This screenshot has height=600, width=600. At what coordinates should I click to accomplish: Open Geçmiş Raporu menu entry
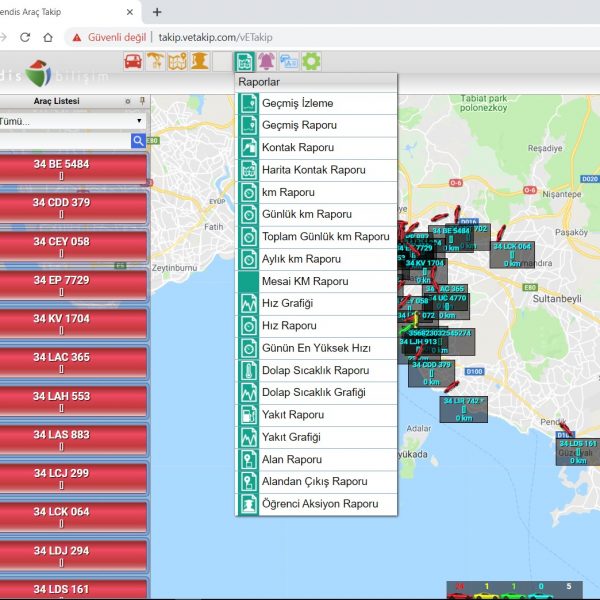click(317, 126)
